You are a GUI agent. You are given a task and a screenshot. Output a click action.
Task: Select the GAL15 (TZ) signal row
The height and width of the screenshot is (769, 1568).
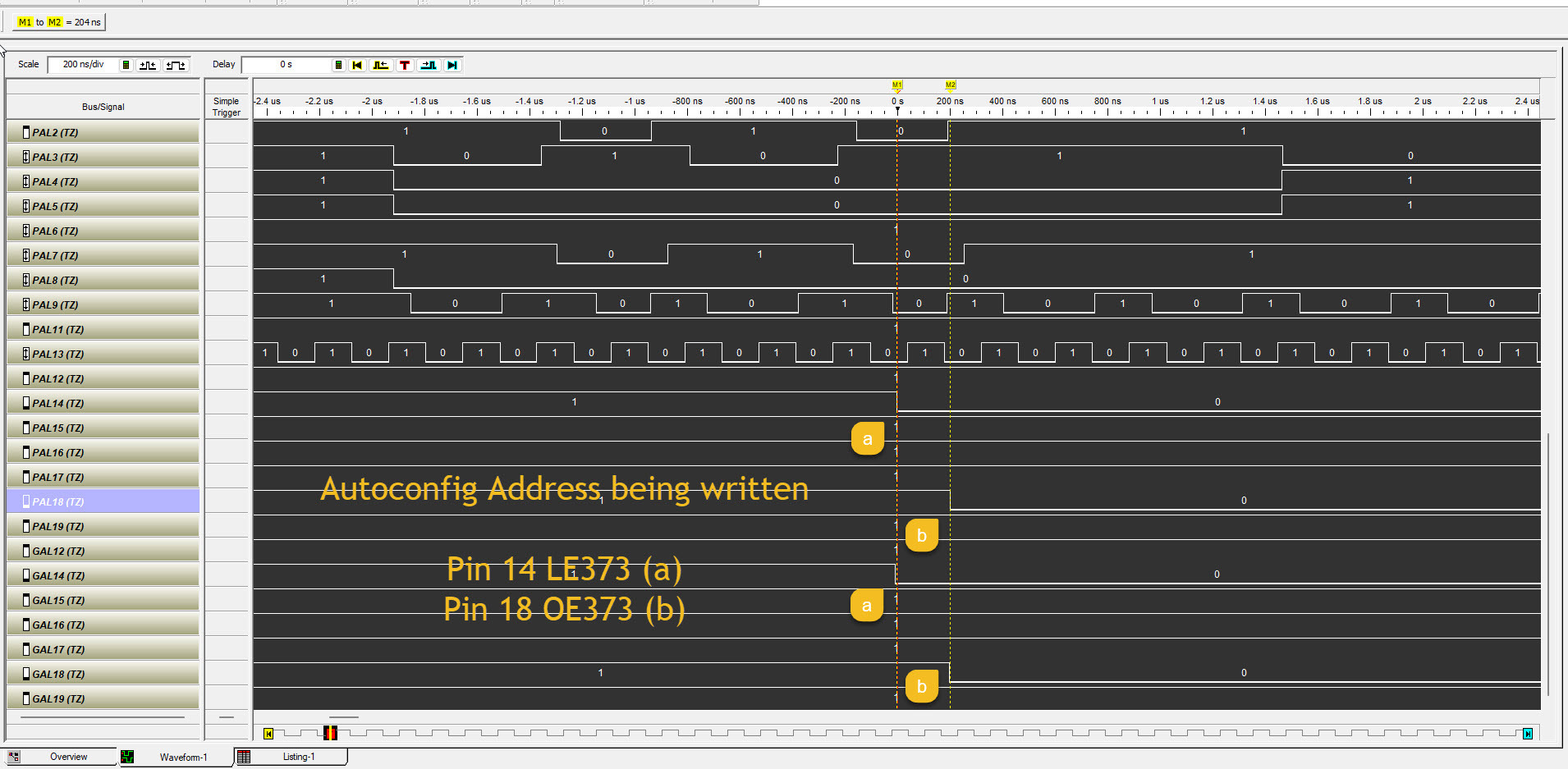(103, 600)
